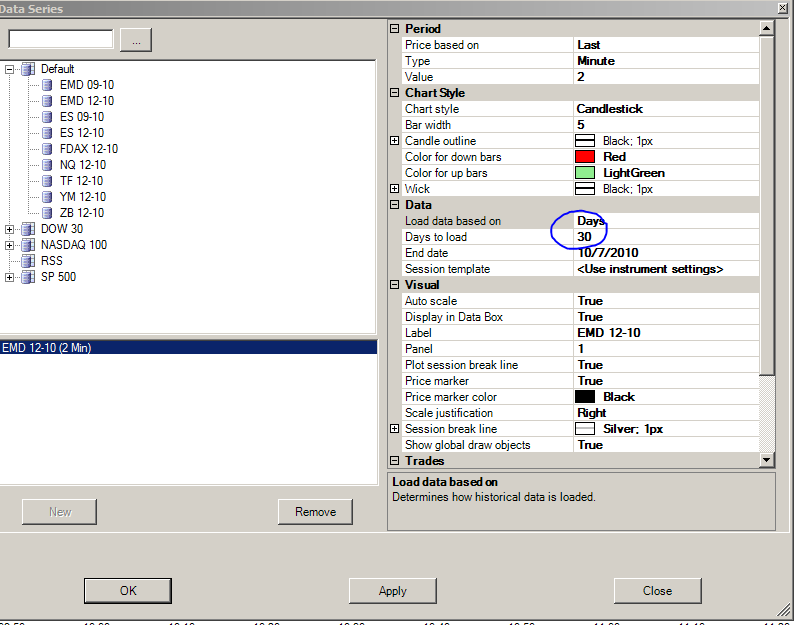Expand the DOW 30 instrument list
Image resolution: width=794 pixels, height=625 pixels.
[x=9, y=229]
